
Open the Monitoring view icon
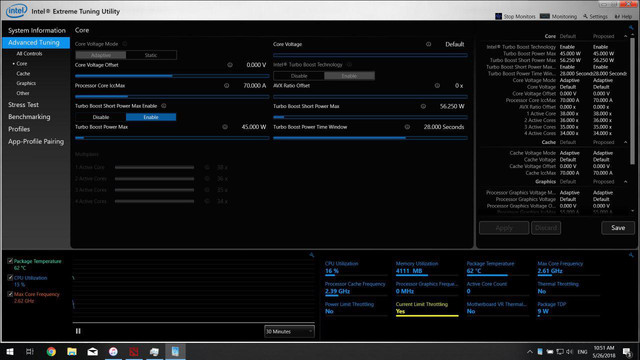[x=544, y=16]
